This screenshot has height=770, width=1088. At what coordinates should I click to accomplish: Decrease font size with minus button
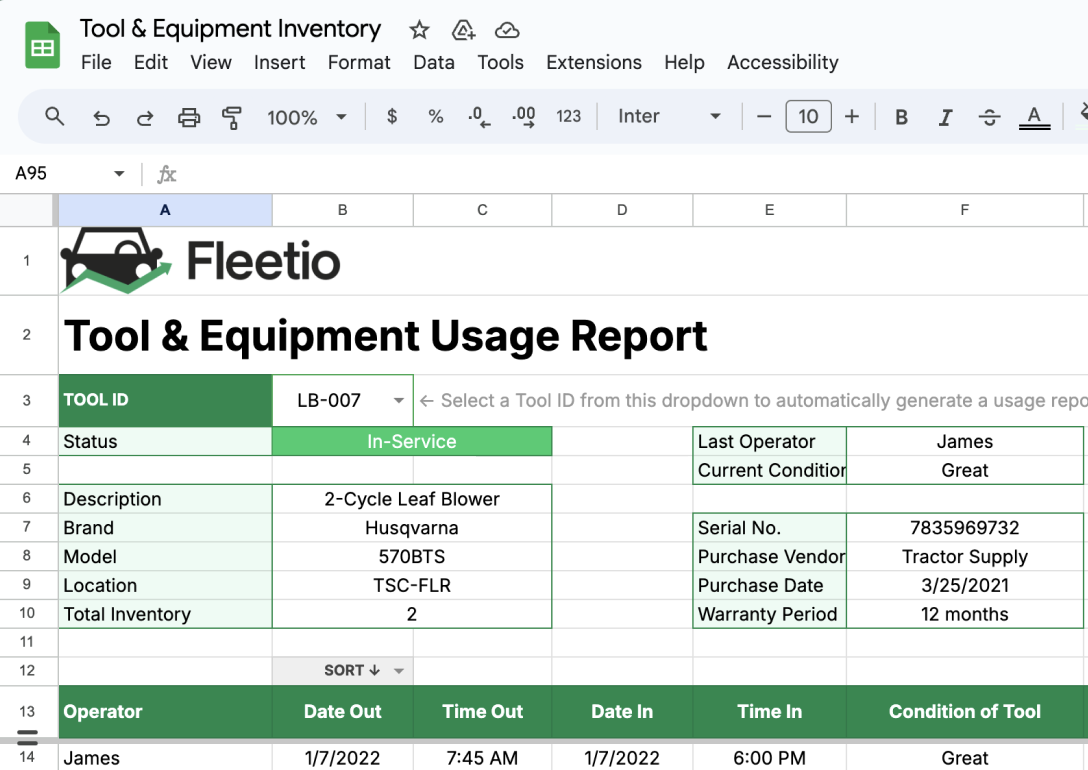(x=764, y=117)
